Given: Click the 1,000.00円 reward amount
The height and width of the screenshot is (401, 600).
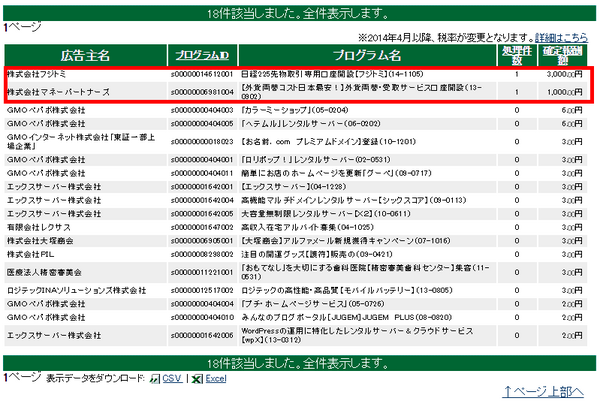Looking at the screenshot, I should pos(564,92).
